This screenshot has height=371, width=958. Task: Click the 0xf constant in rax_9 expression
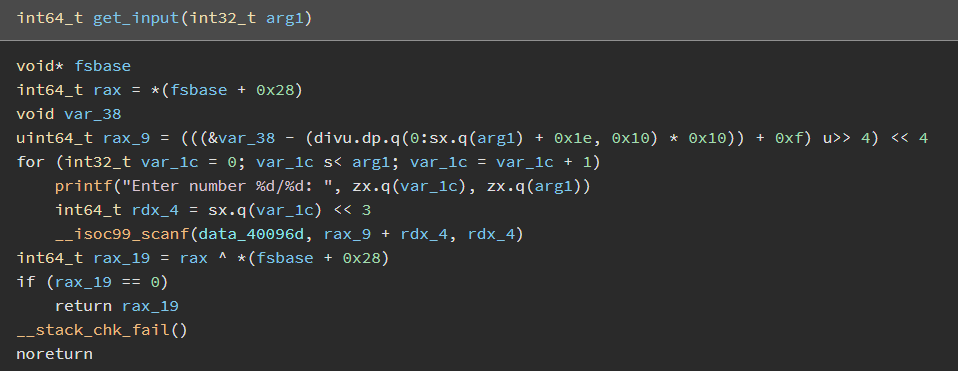point(789,138)
